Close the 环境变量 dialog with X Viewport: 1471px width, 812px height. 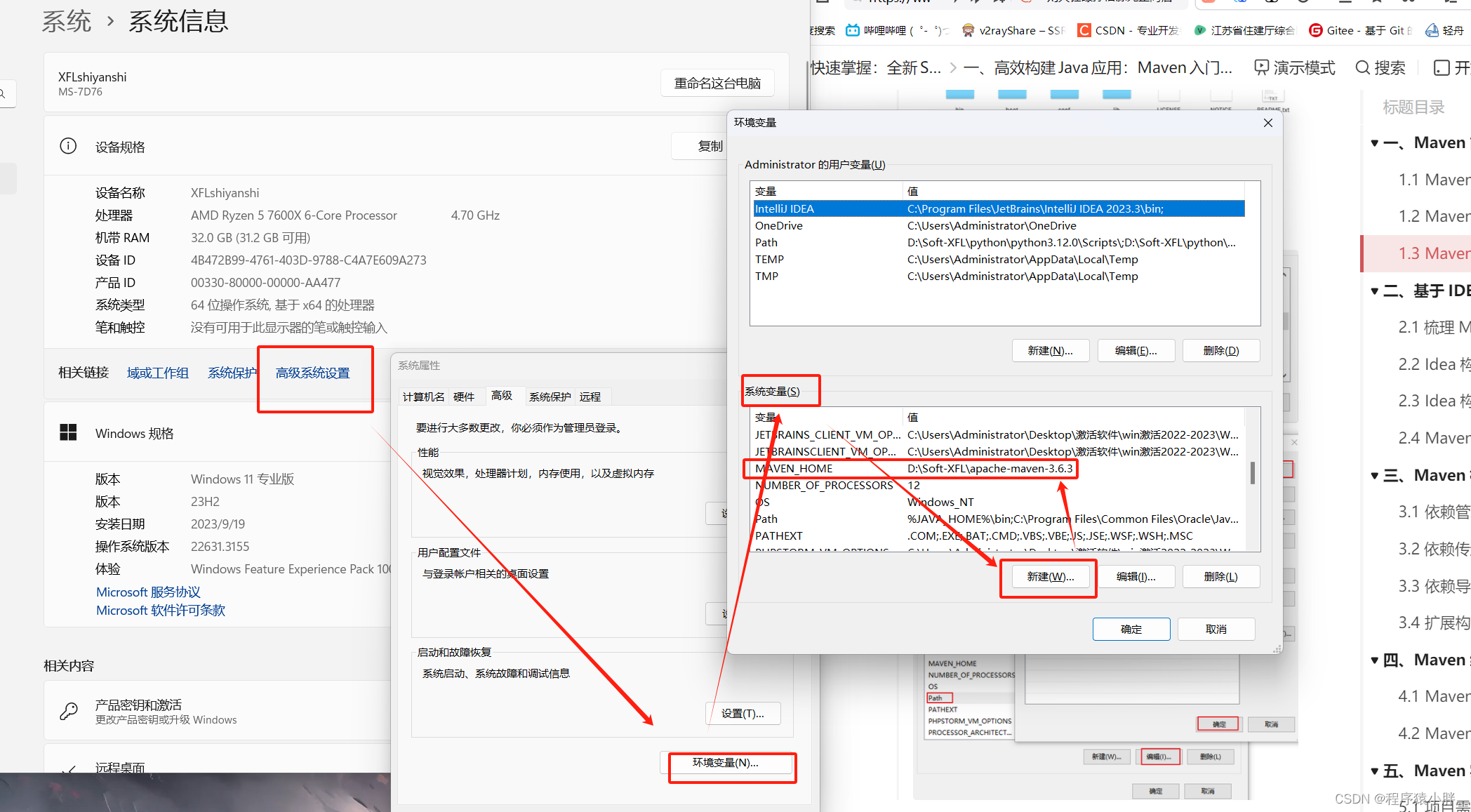(x=1267, y=123)
